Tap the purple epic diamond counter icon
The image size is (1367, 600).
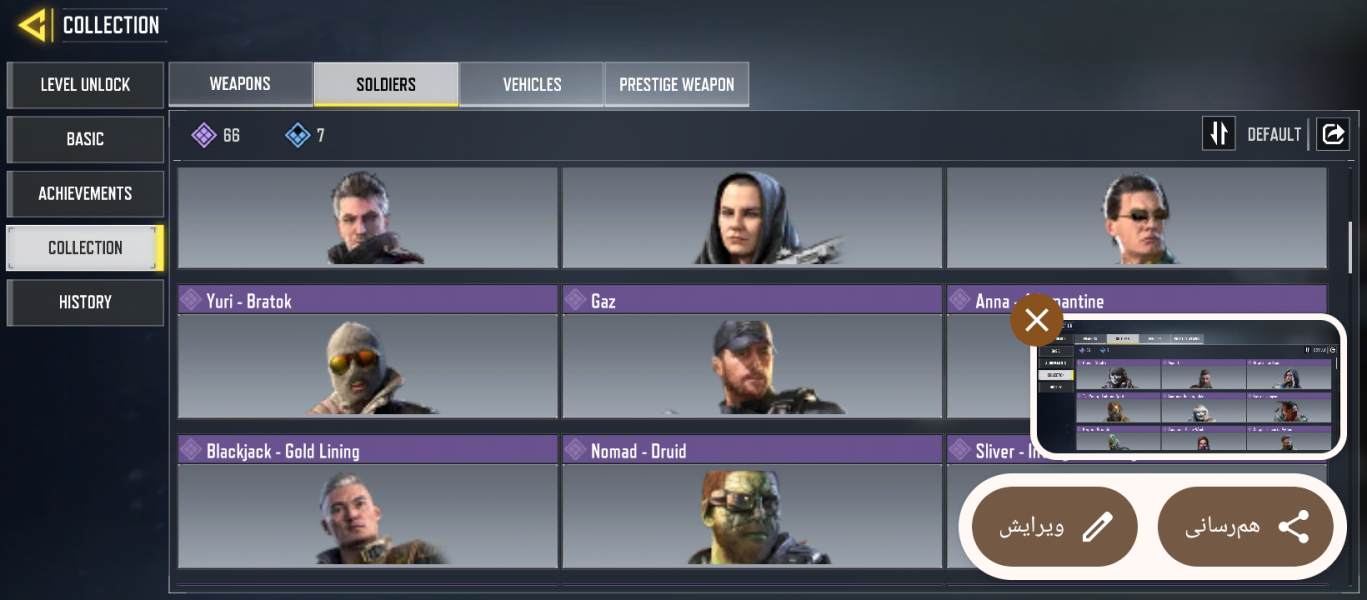pyautogui.click(x=204, y=135)
